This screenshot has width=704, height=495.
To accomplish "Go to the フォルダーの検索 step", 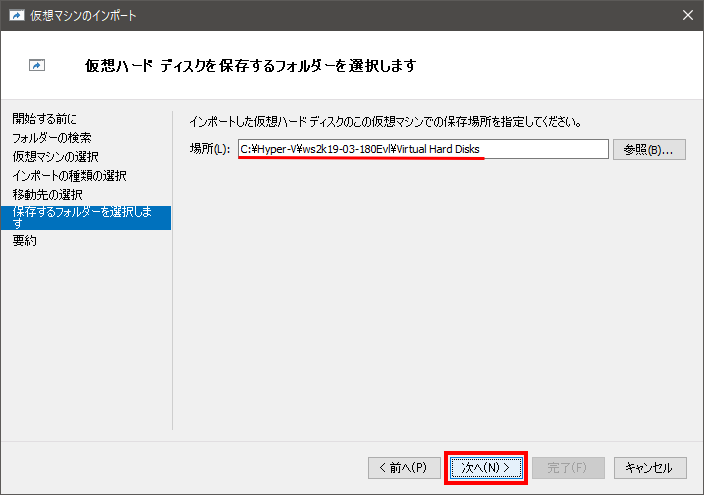I will tap(52, 138).
